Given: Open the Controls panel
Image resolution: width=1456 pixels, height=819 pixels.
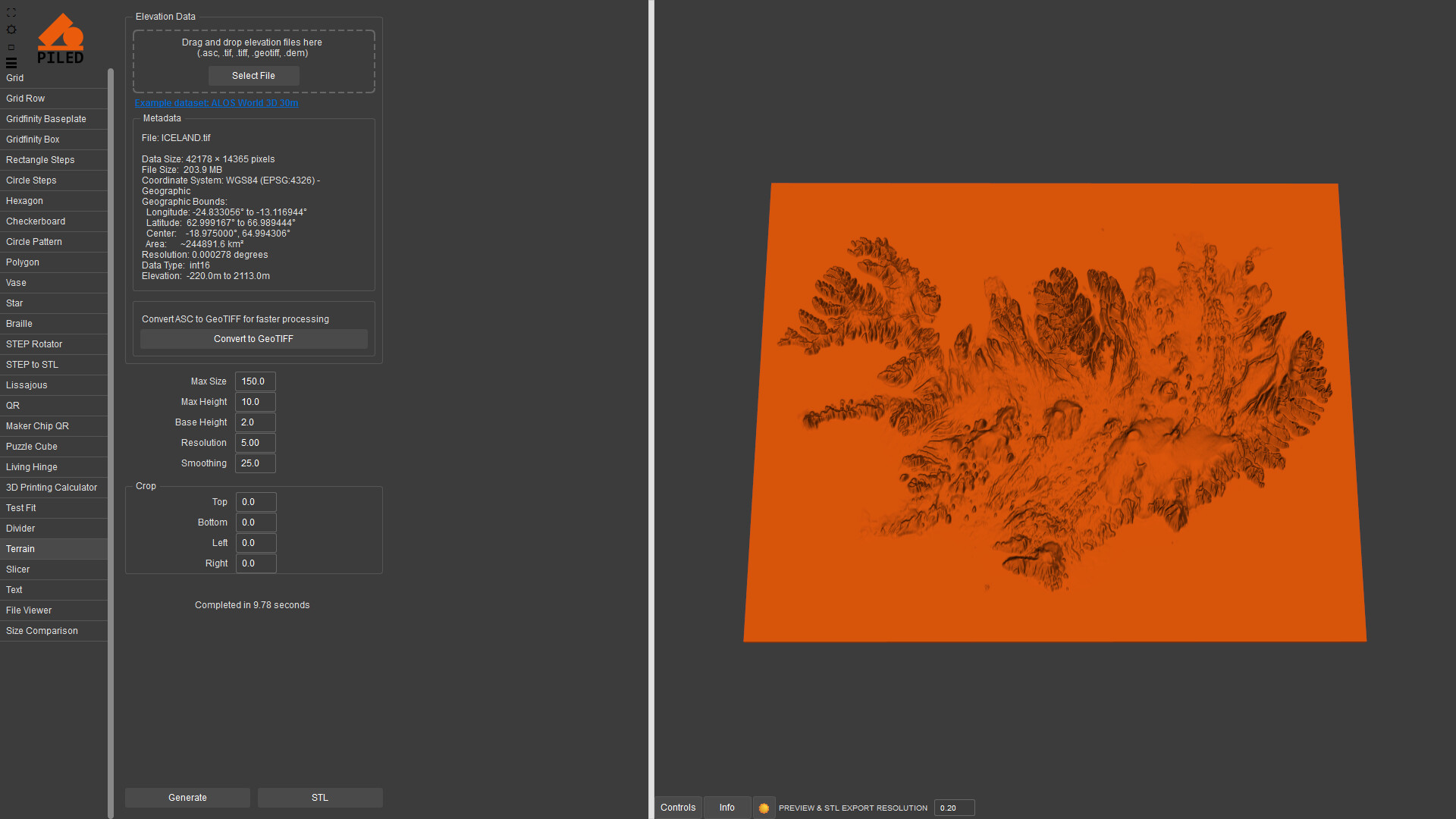Looking at the screenshot, I should [678, 808].
